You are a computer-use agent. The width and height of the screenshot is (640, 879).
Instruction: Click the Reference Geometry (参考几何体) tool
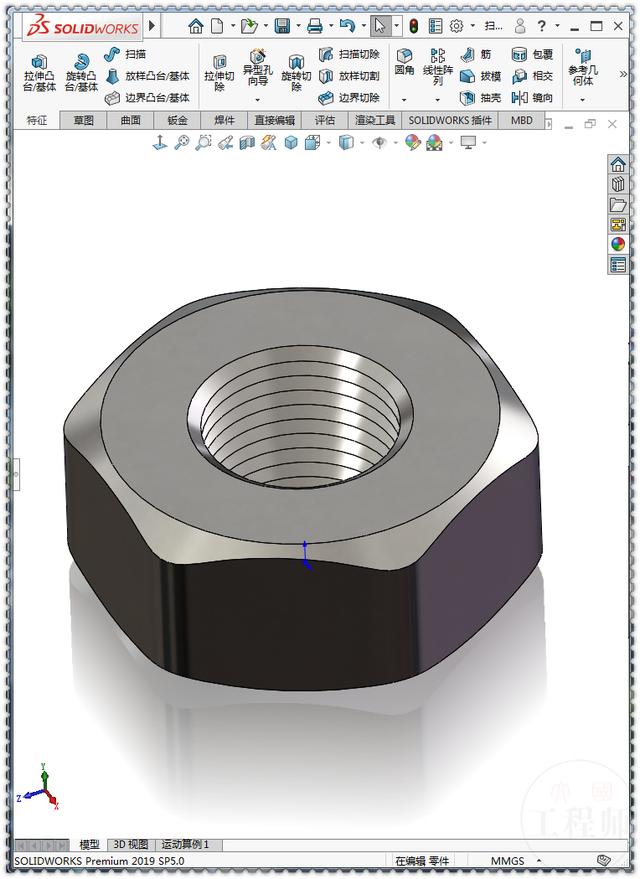[583, 67]
